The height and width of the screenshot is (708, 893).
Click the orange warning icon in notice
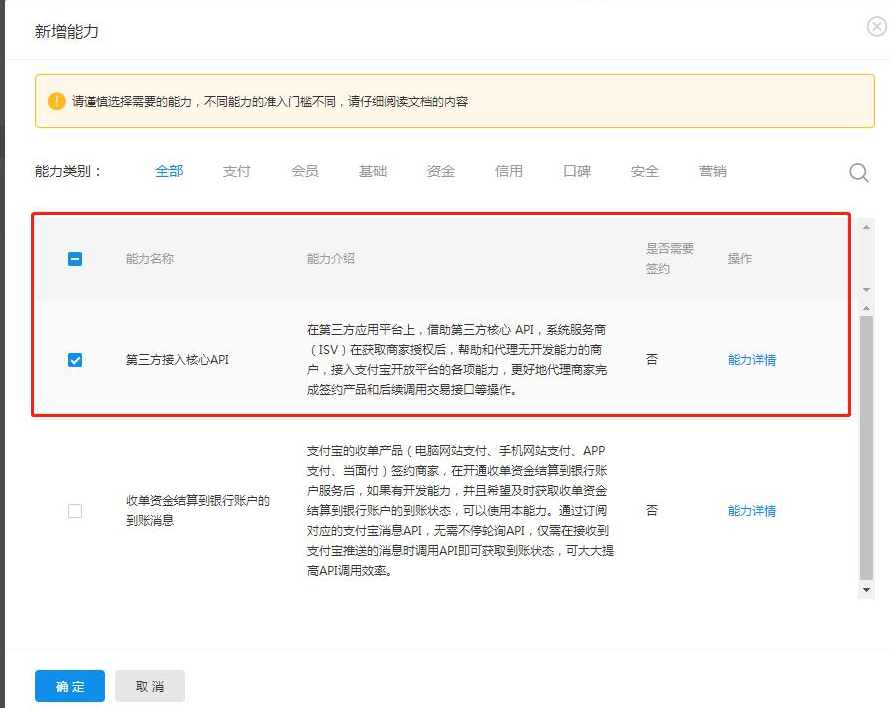pyautogui.click(x=56, y=101)
